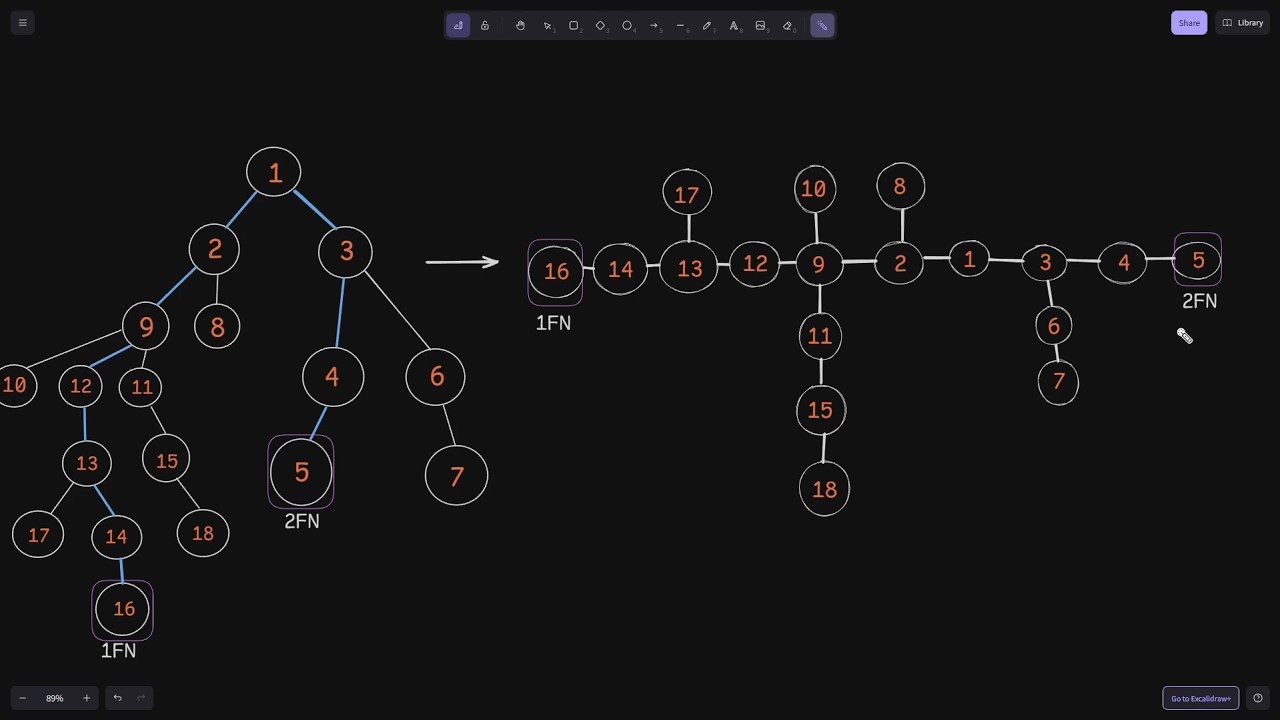Undo the last action
The height and width of the screenshot is (720, 1280).
(x=117, y=698)
